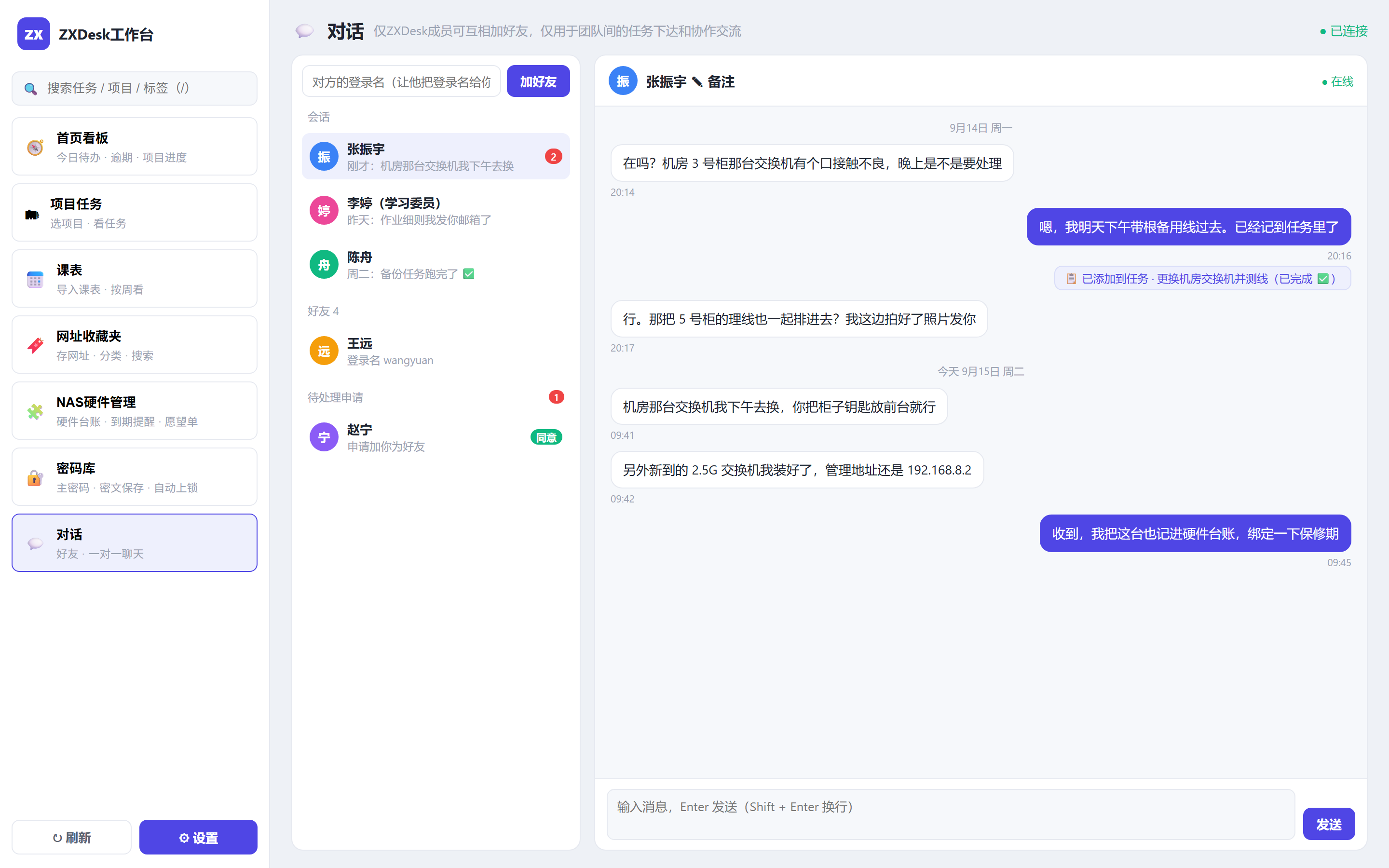The height and width of the screenshot is (868, 1389).
Task: Click the 发送 button
Action: pyautogui.click(x=1329, y=824)
